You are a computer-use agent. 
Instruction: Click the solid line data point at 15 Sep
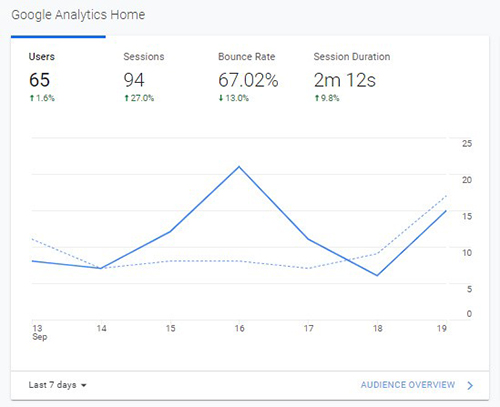(x=170, y=231)
